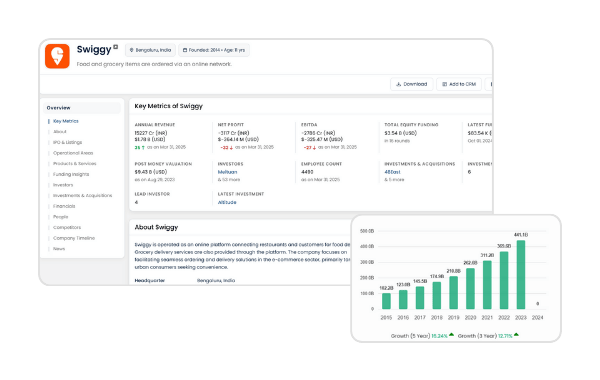The height and width of the screenshot is (380, 600).
Task: Click the more link under Investors
Action: point(229,180)
